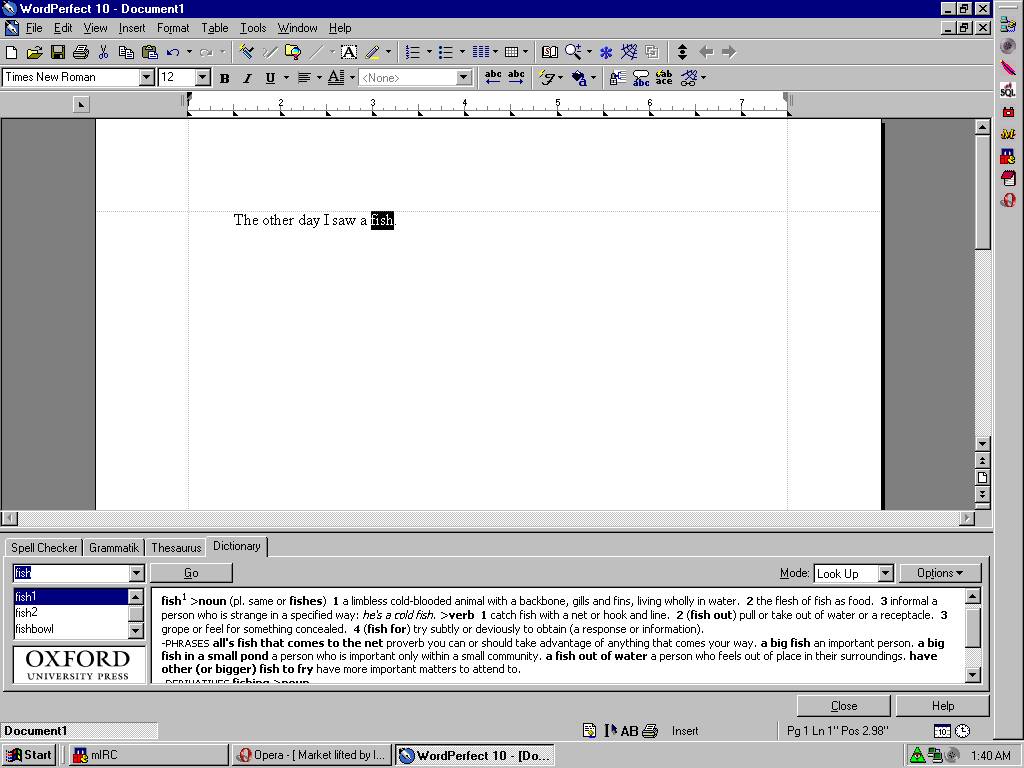This screenshot has width=1024, height=768.
Task: Open the Windows Start menu
Action: click(29, 756)
